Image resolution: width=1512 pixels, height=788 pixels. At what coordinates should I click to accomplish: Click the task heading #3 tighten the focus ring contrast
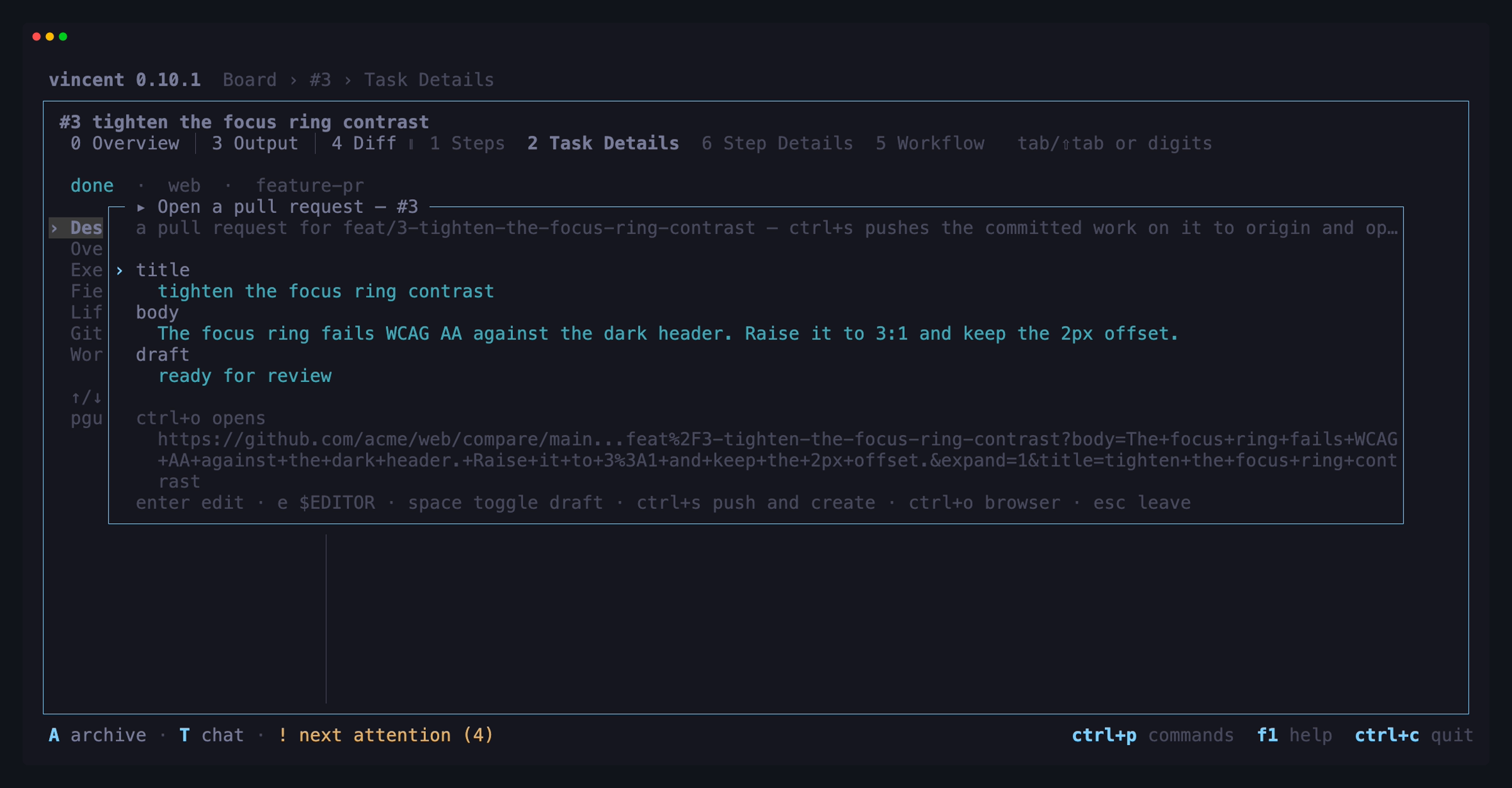coord(244,122)
